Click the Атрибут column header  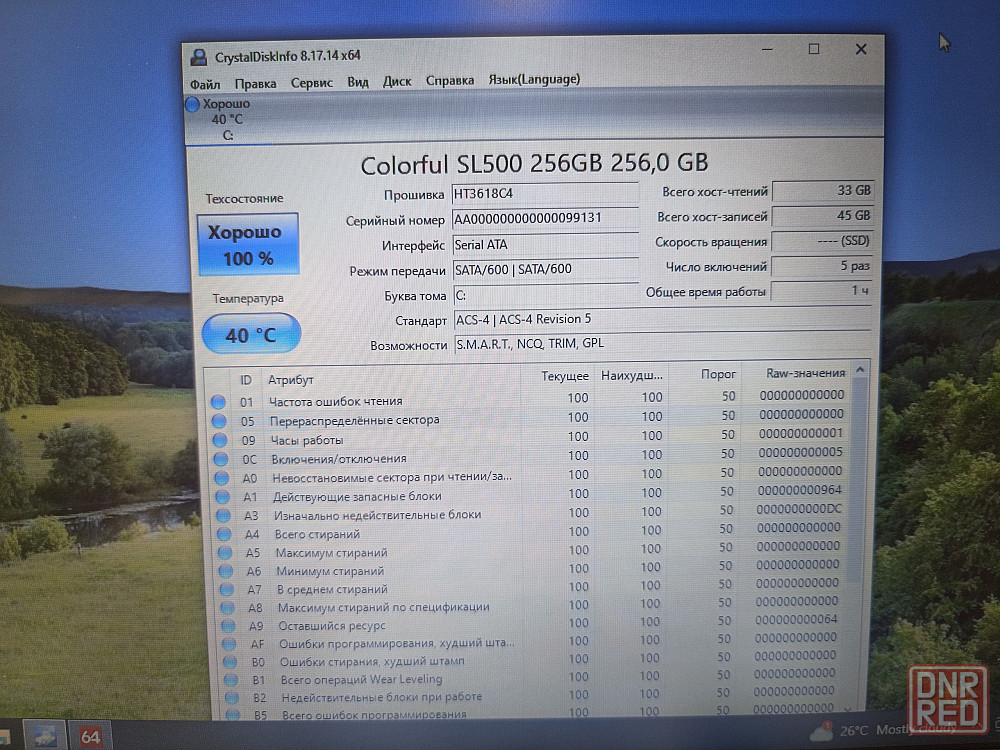[x=291, y=380]
